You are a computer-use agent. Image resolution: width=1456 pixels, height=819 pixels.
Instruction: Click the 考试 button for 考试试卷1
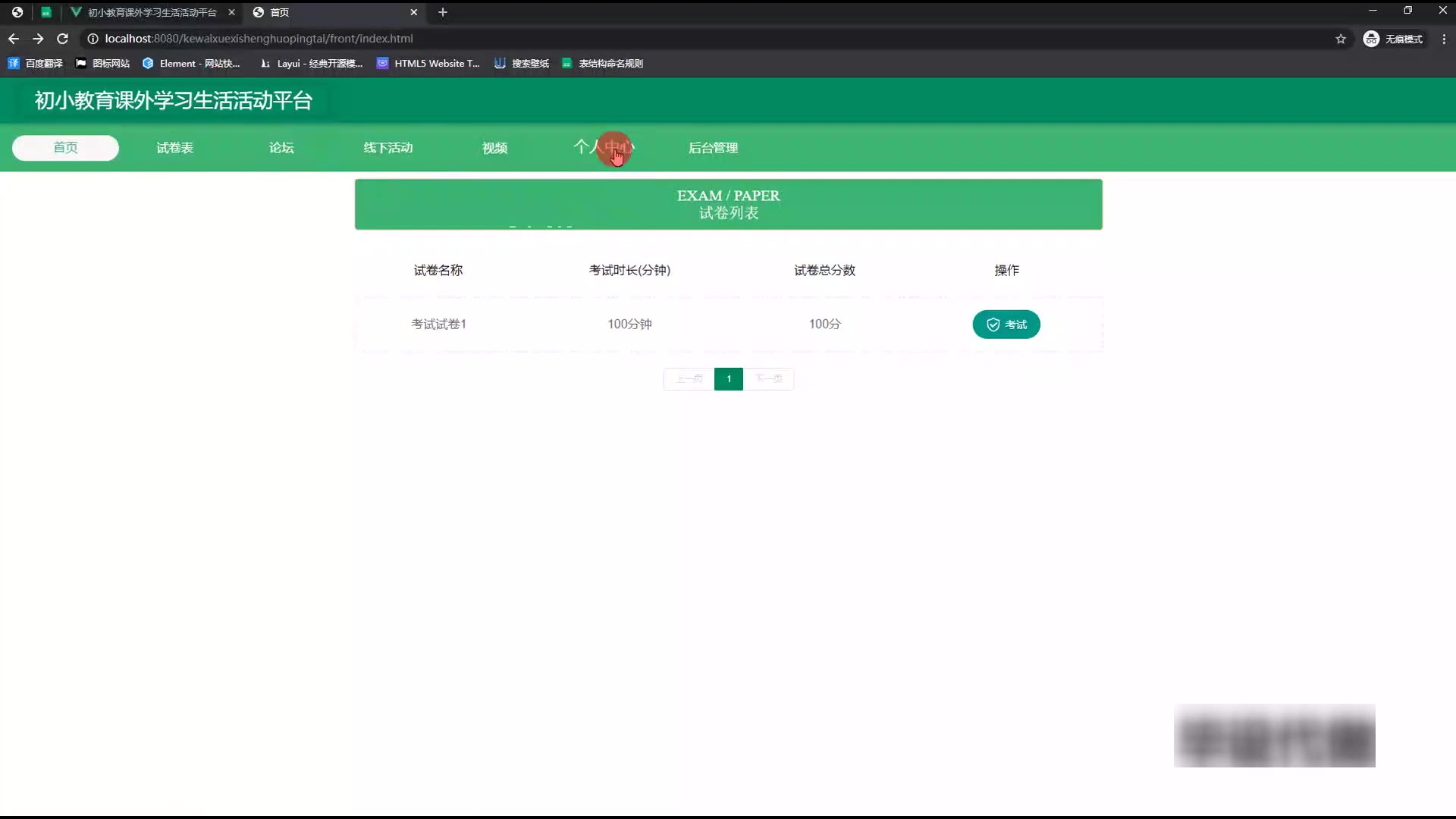click(x=1006, y=325)
